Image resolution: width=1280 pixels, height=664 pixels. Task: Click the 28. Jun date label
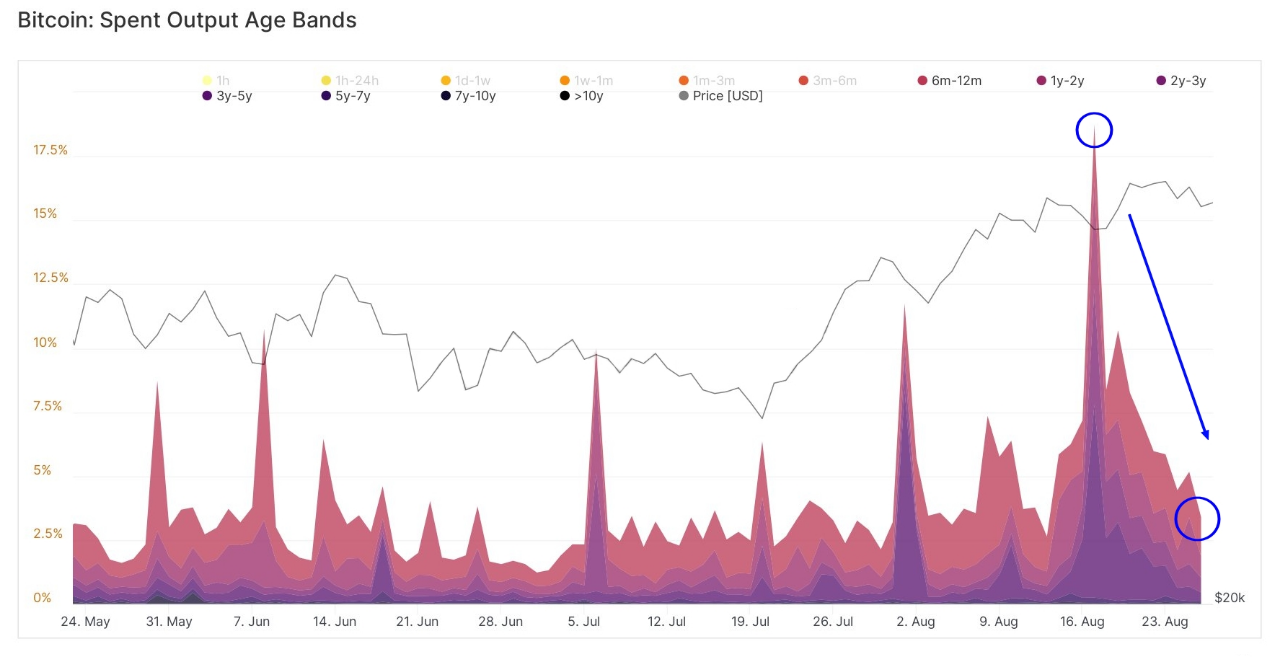pos(499,621)
